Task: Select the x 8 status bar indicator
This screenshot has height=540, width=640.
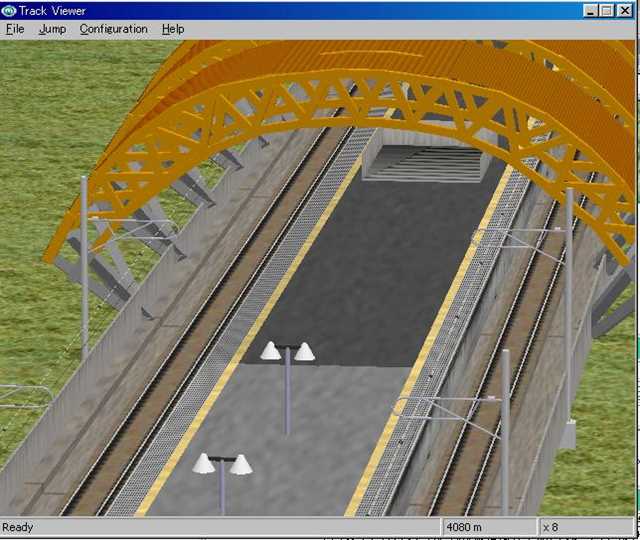Action: (x=551, y=527)
